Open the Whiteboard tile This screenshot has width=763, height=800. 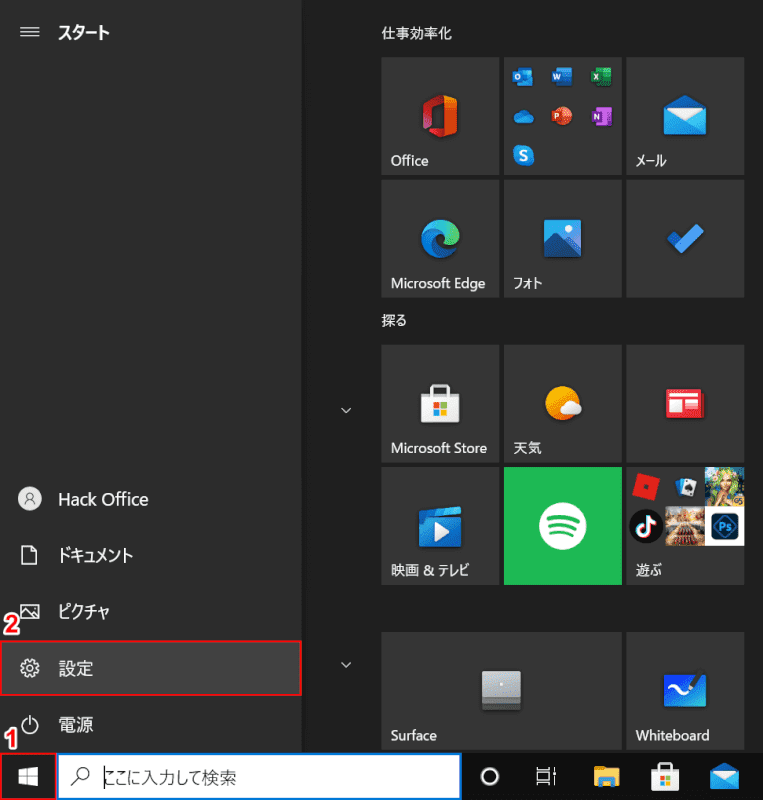(x=685, y=691)
